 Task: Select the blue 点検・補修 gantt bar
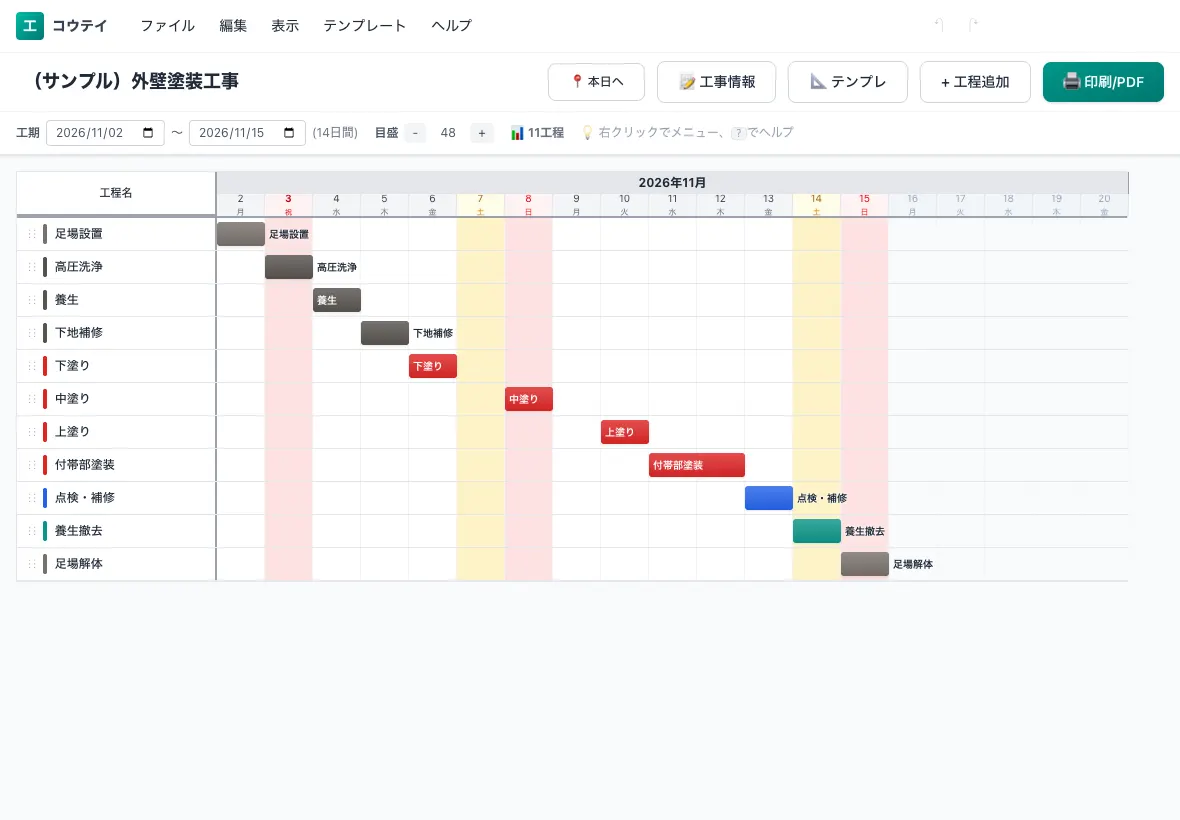tap(769, 498)
